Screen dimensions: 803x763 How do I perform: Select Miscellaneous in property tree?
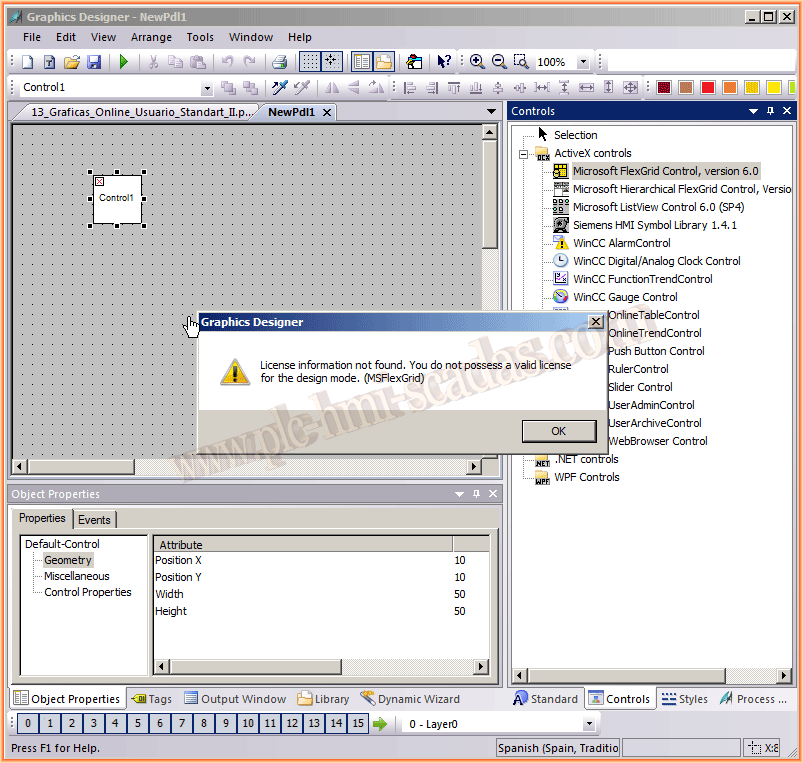[x=77, y=576]
